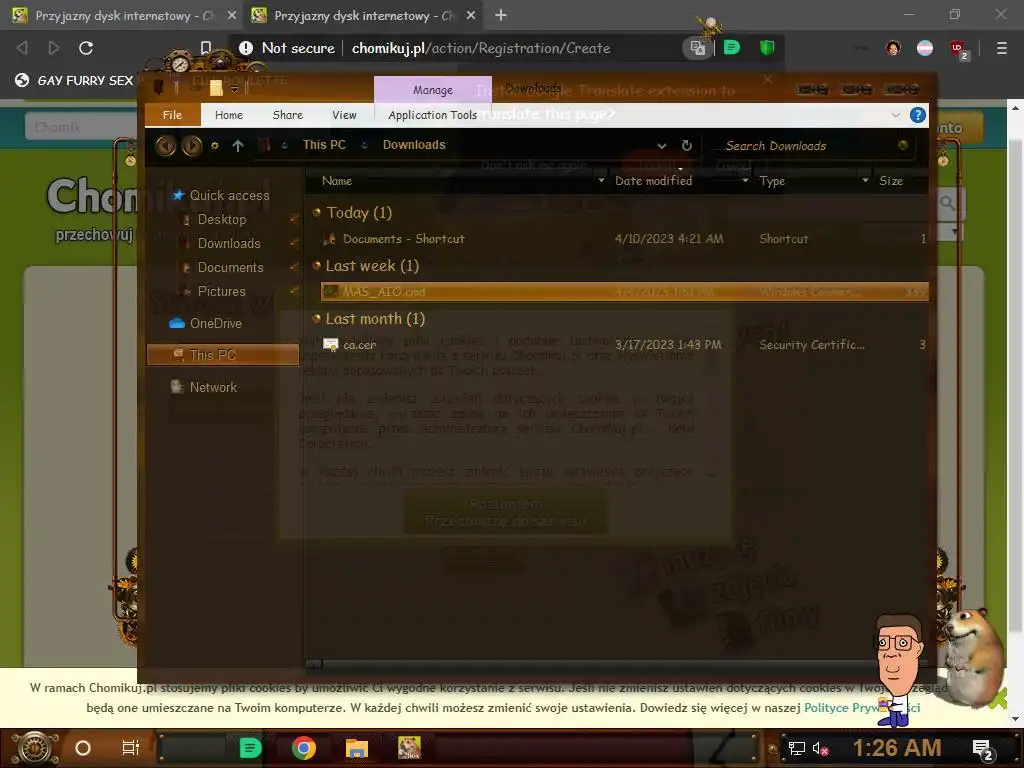Open Explorer help question mark

click(x=918, y=116)
